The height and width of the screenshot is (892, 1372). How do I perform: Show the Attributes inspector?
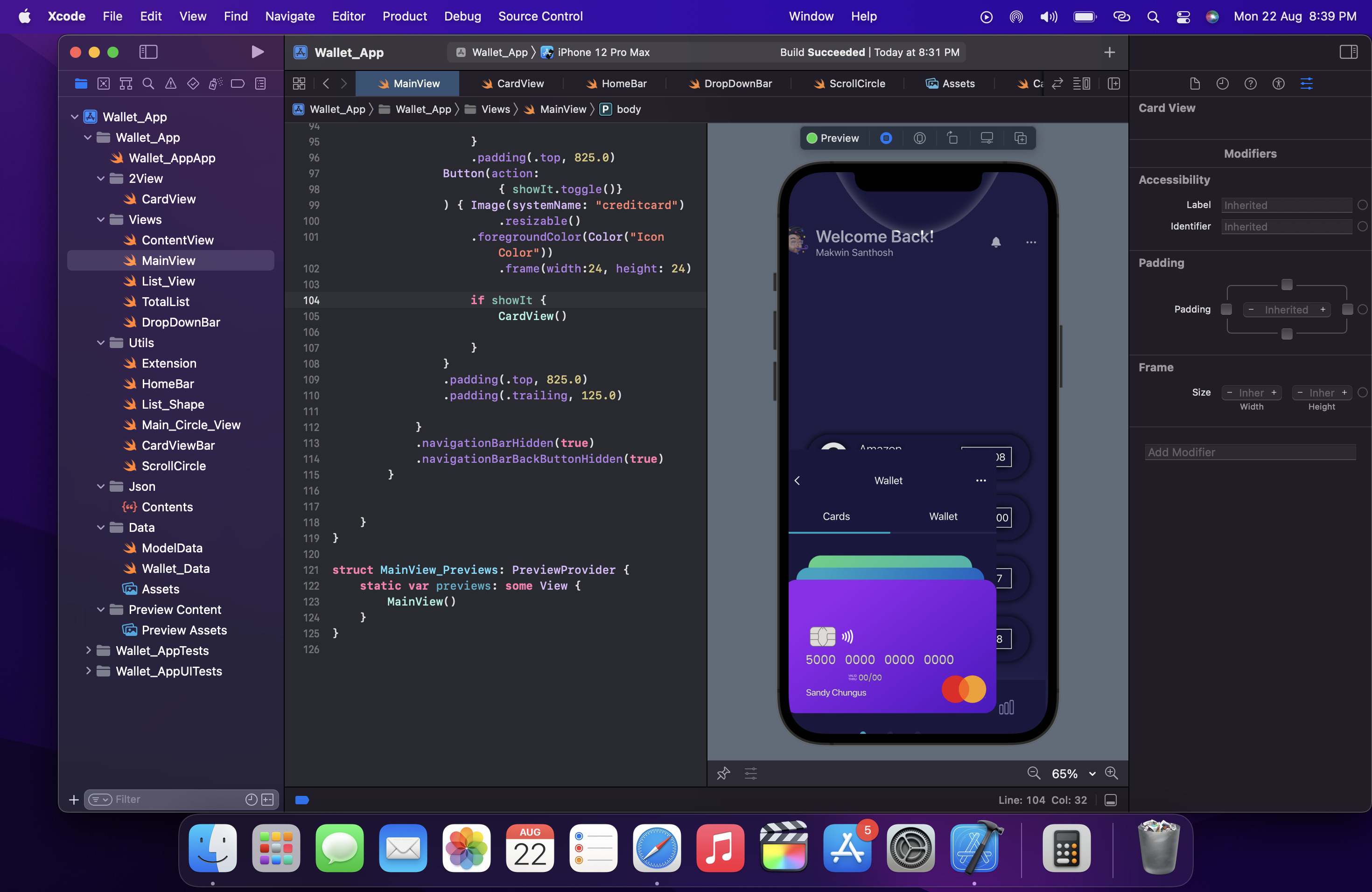pos(1306,84)
